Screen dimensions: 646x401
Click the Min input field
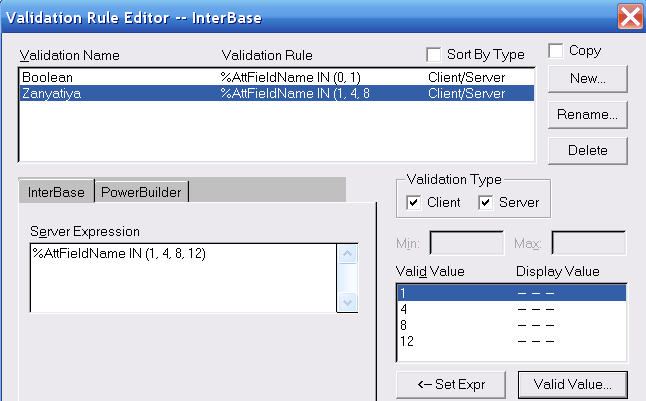[x=467, y=243]
